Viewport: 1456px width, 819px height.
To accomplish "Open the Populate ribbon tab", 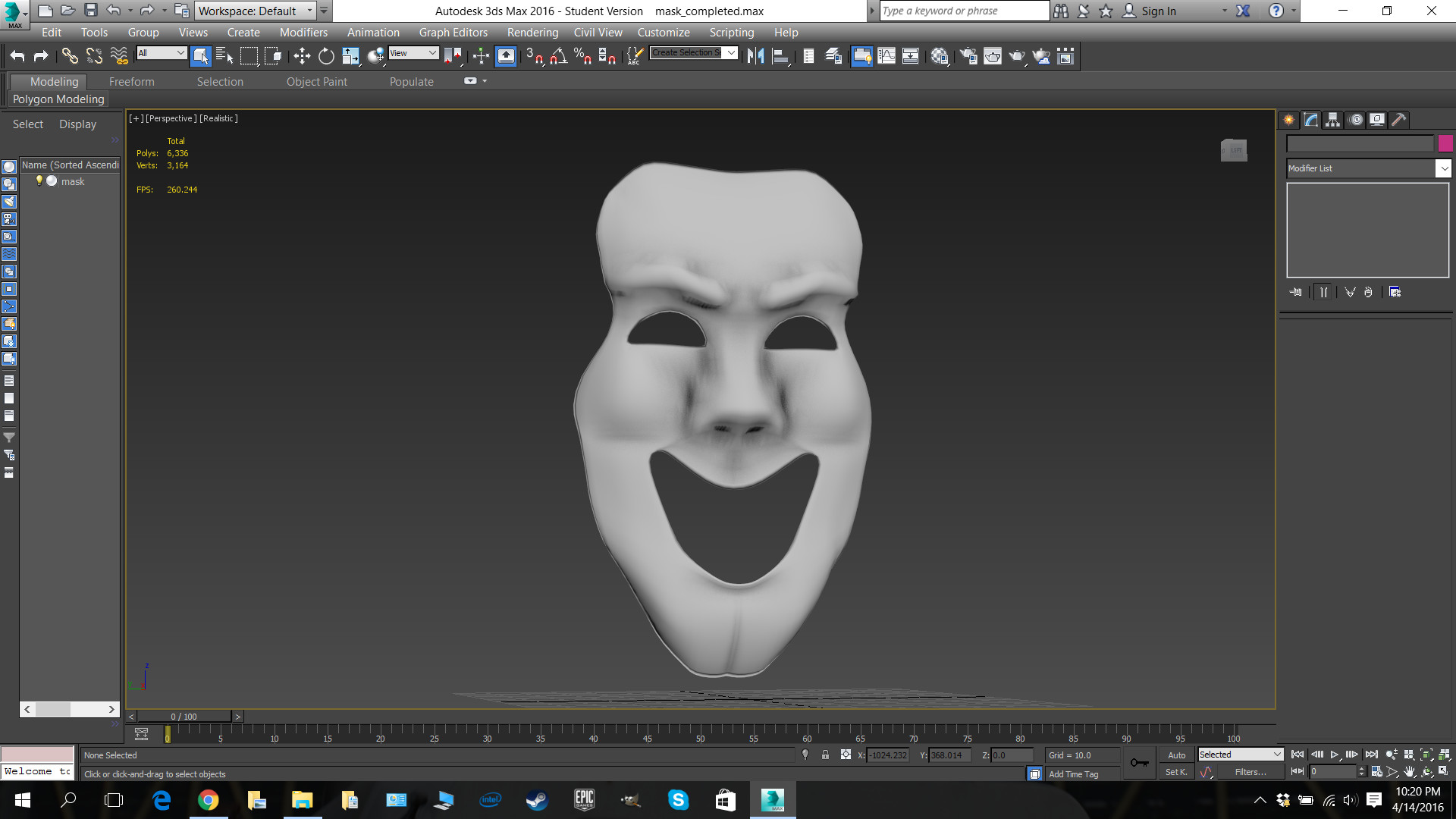I will (411, 81).
